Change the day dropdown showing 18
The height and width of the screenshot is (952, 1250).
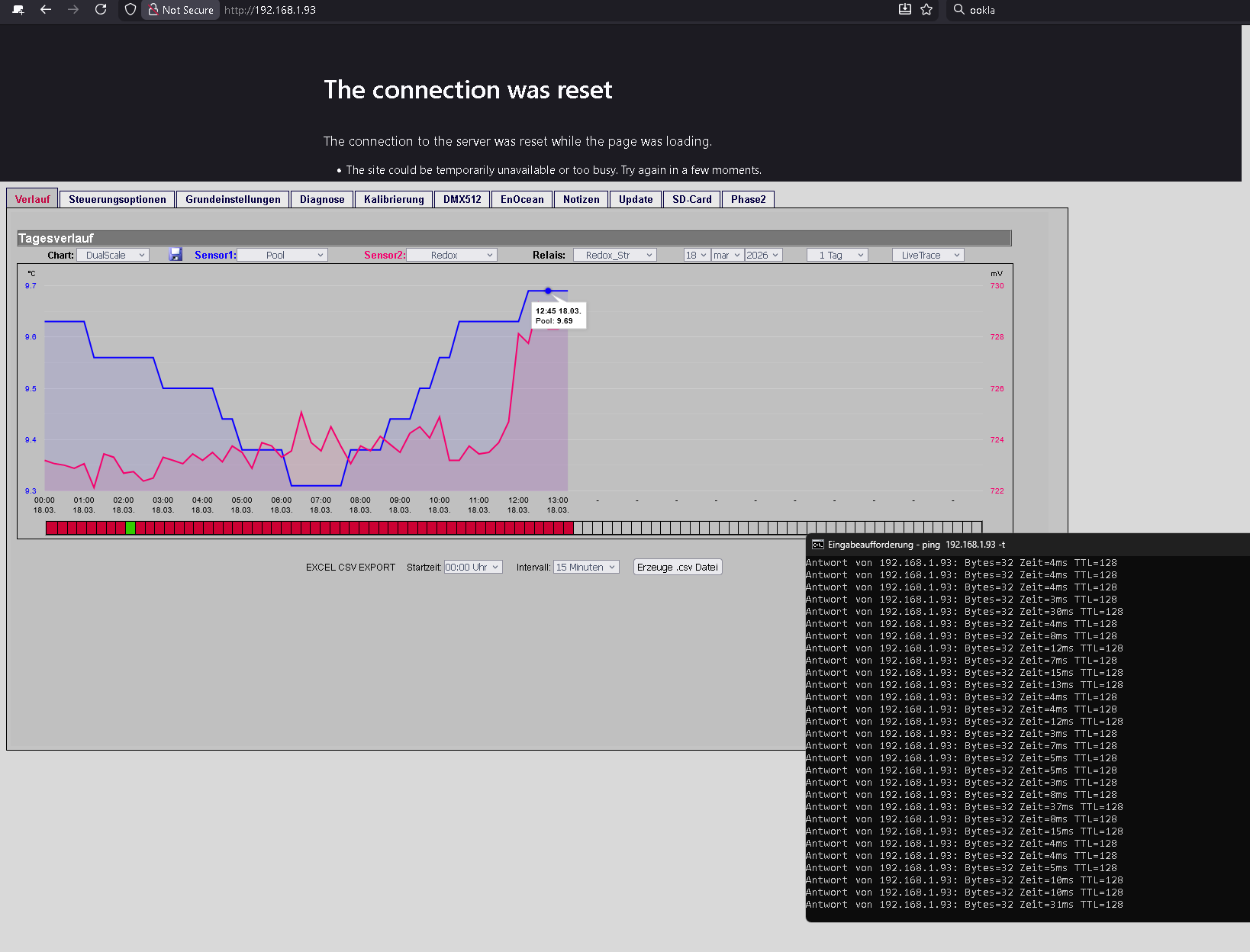696,255
